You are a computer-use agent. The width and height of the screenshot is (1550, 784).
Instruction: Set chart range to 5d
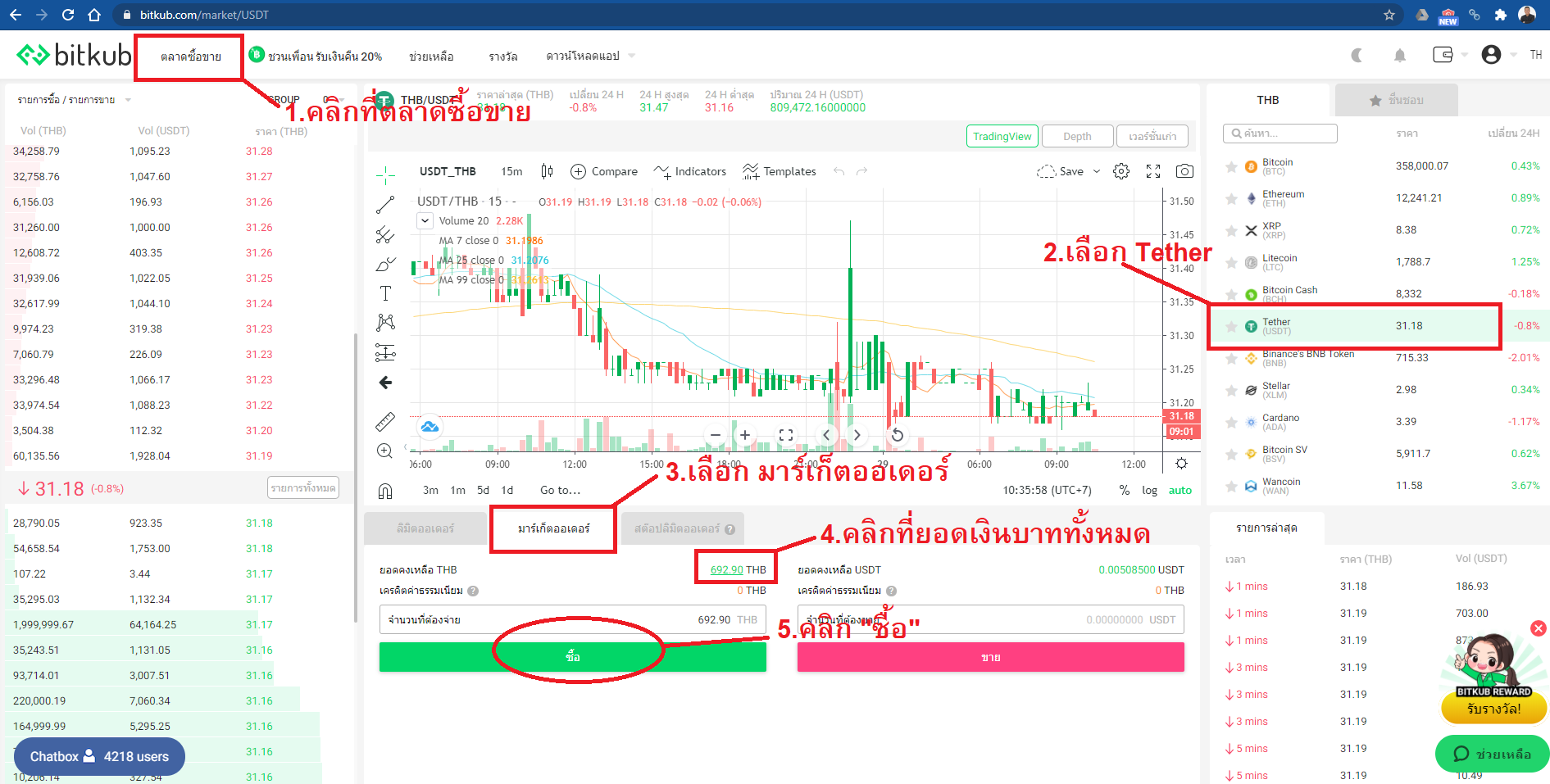pyautogui.click(x=483, y=490)
